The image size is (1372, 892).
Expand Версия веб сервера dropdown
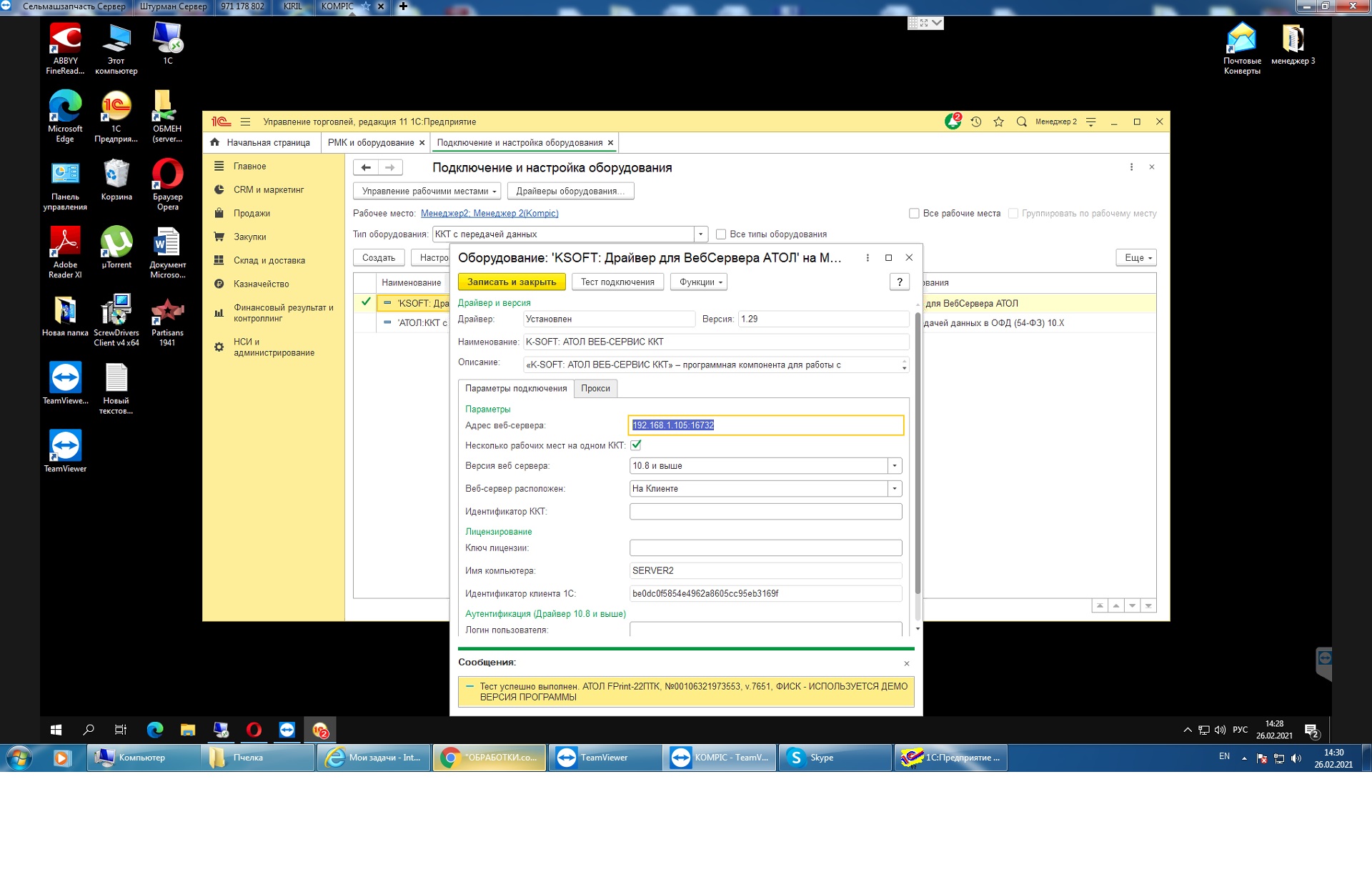click(x=895, y=465)
